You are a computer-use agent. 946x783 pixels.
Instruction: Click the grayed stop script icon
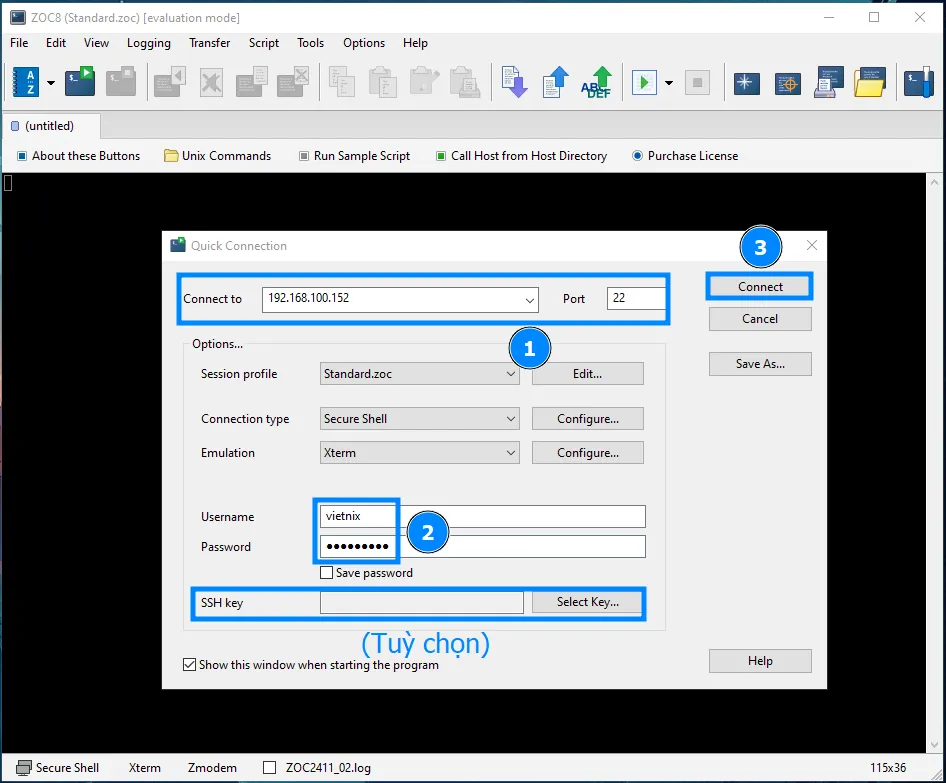pos(697,83)
